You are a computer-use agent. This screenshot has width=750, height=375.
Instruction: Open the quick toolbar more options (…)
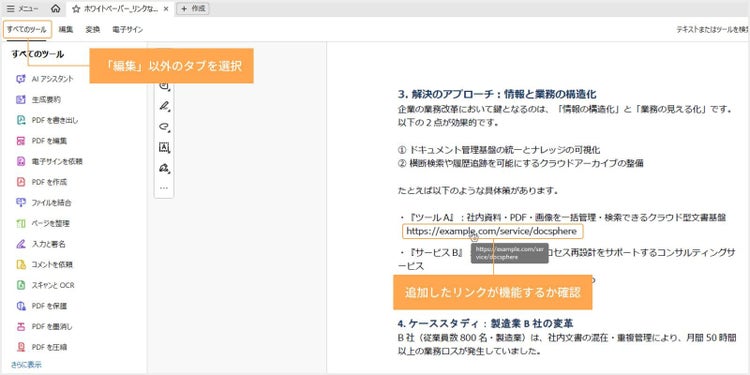pyautogui.click(x=164, y=188)
